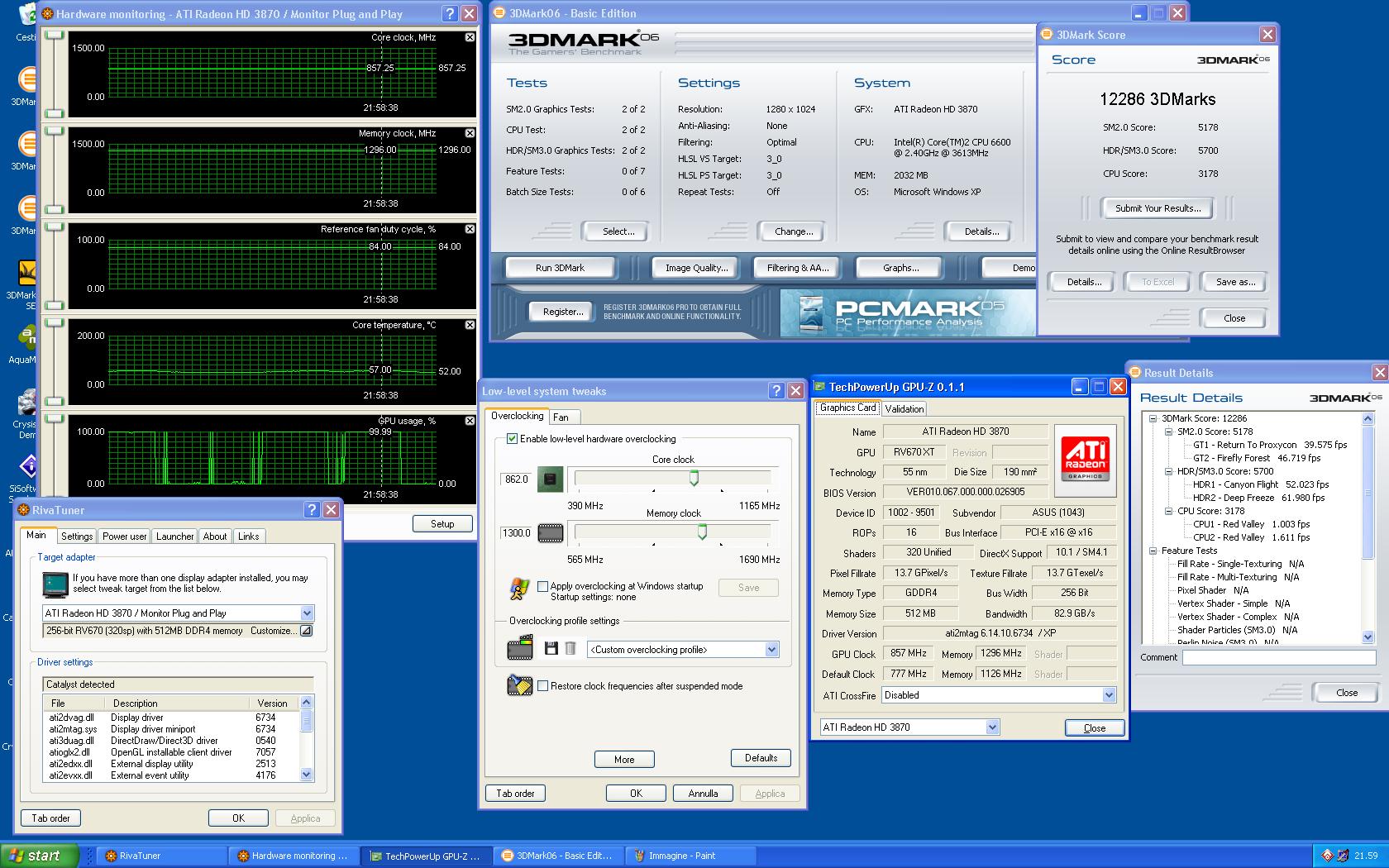Click Register button in 3DMark06
This screenshot has height=868, width=1389.
(563, 312)
